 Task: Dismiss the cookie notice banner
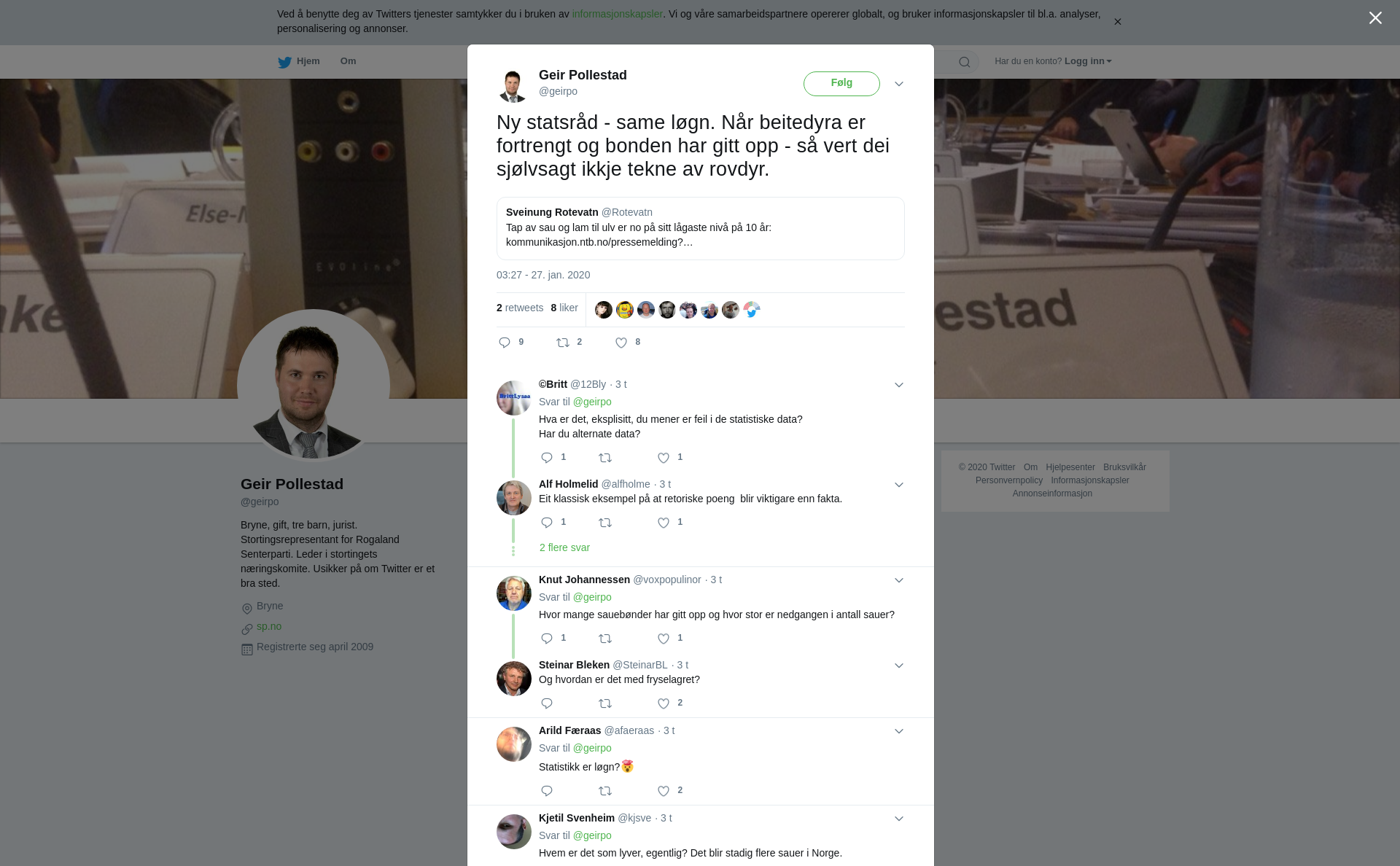(1117, 22)
